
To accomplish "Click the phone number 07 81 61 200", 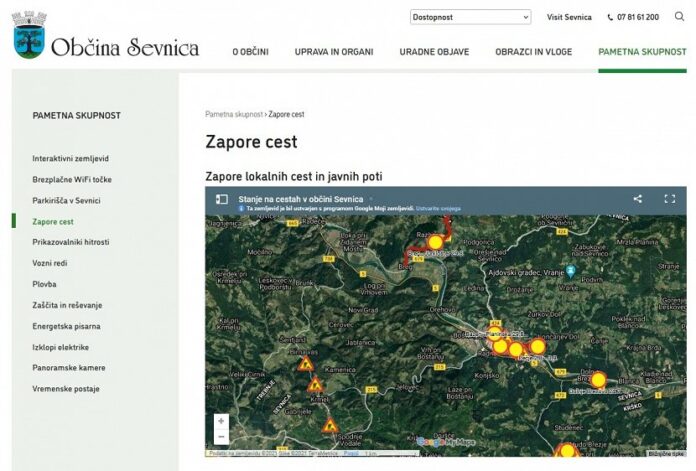I will pyautogui.click(x=633, y=17).
